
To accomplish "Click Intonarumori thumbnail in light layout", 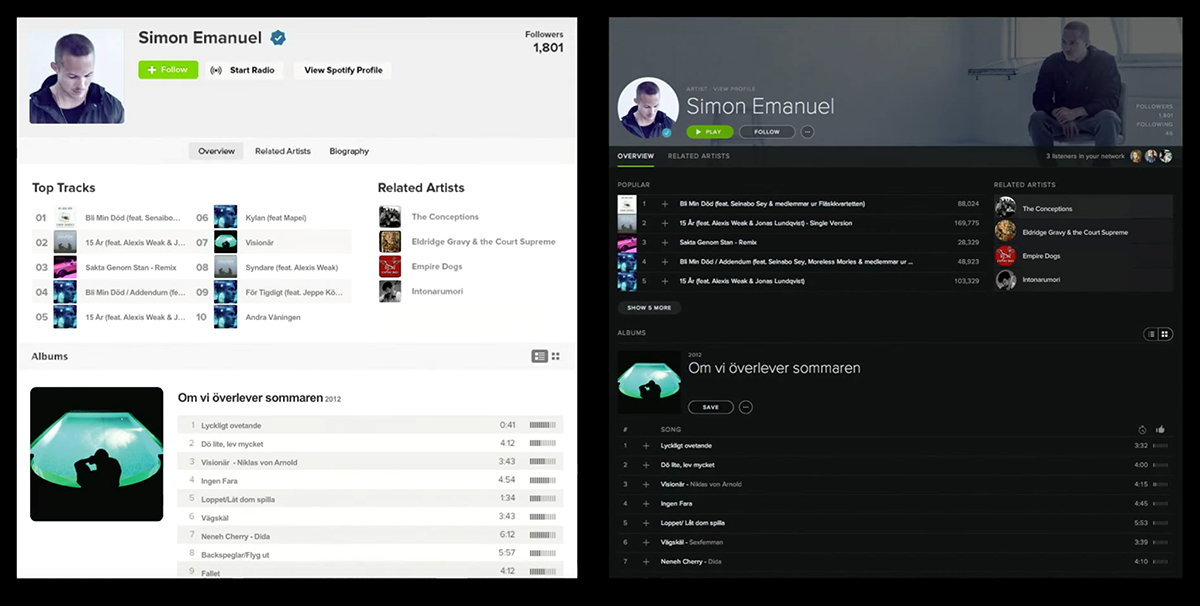I will pos(390,292).
